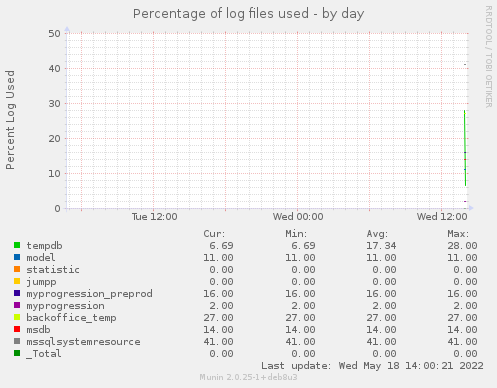Select the model legend label
The image size is (497, 388).
coord(41,258)
